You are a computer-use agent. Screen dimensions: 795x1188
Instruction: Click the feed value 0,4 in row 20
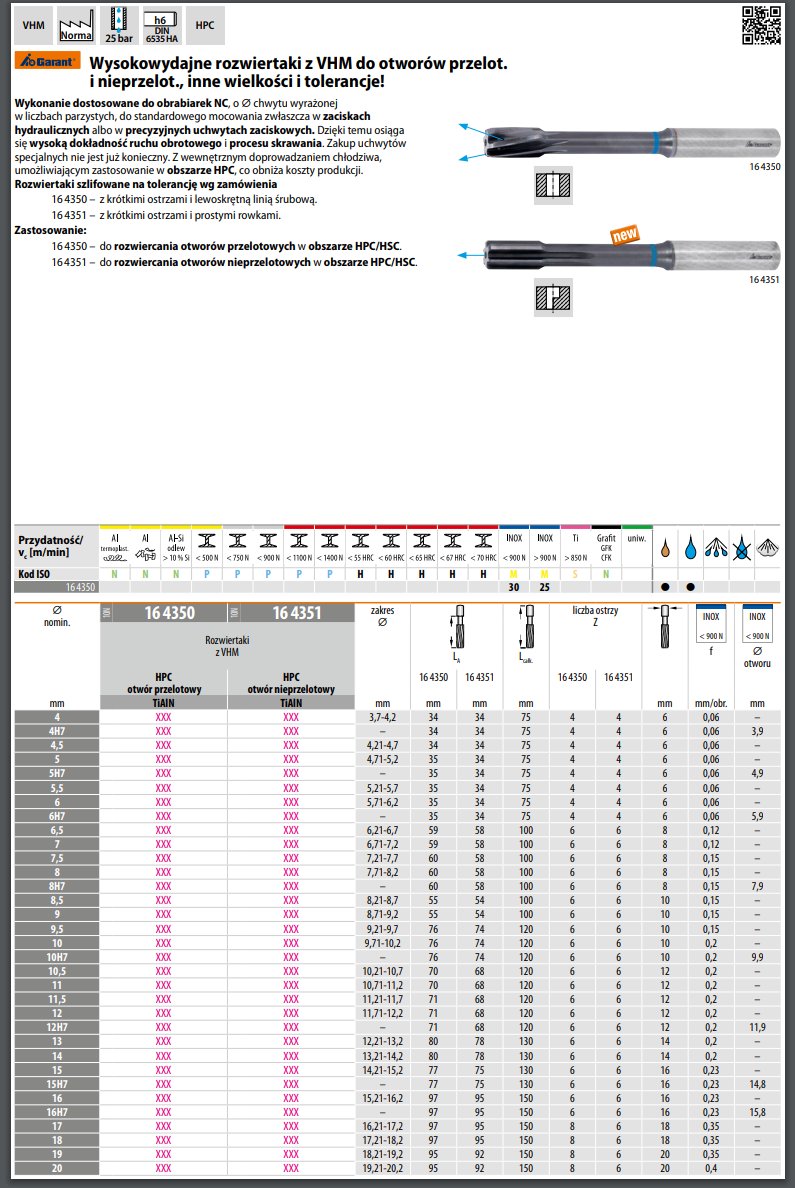pyautogui.click(x=711, y=1168)
